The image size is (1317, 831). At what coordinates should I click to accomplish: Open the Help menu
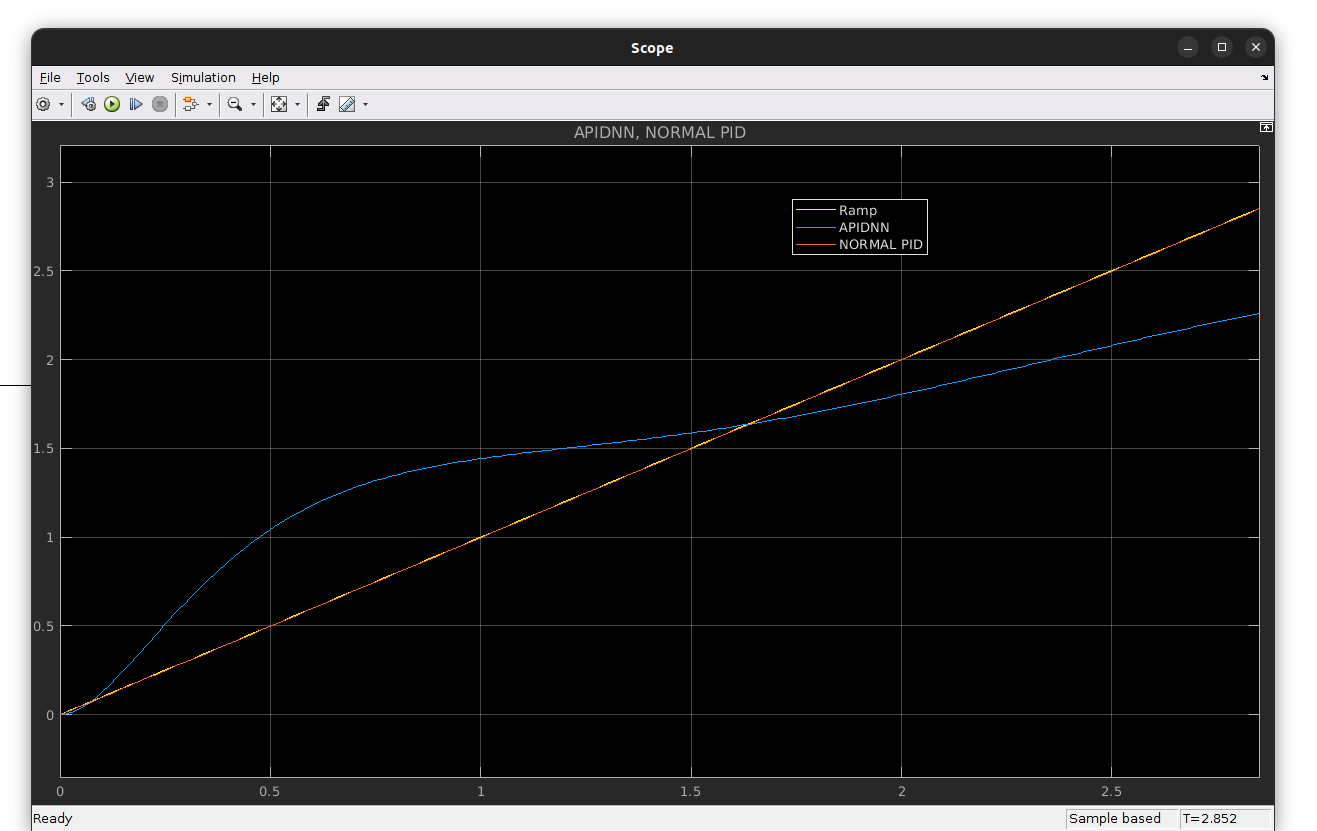point(265,77)
